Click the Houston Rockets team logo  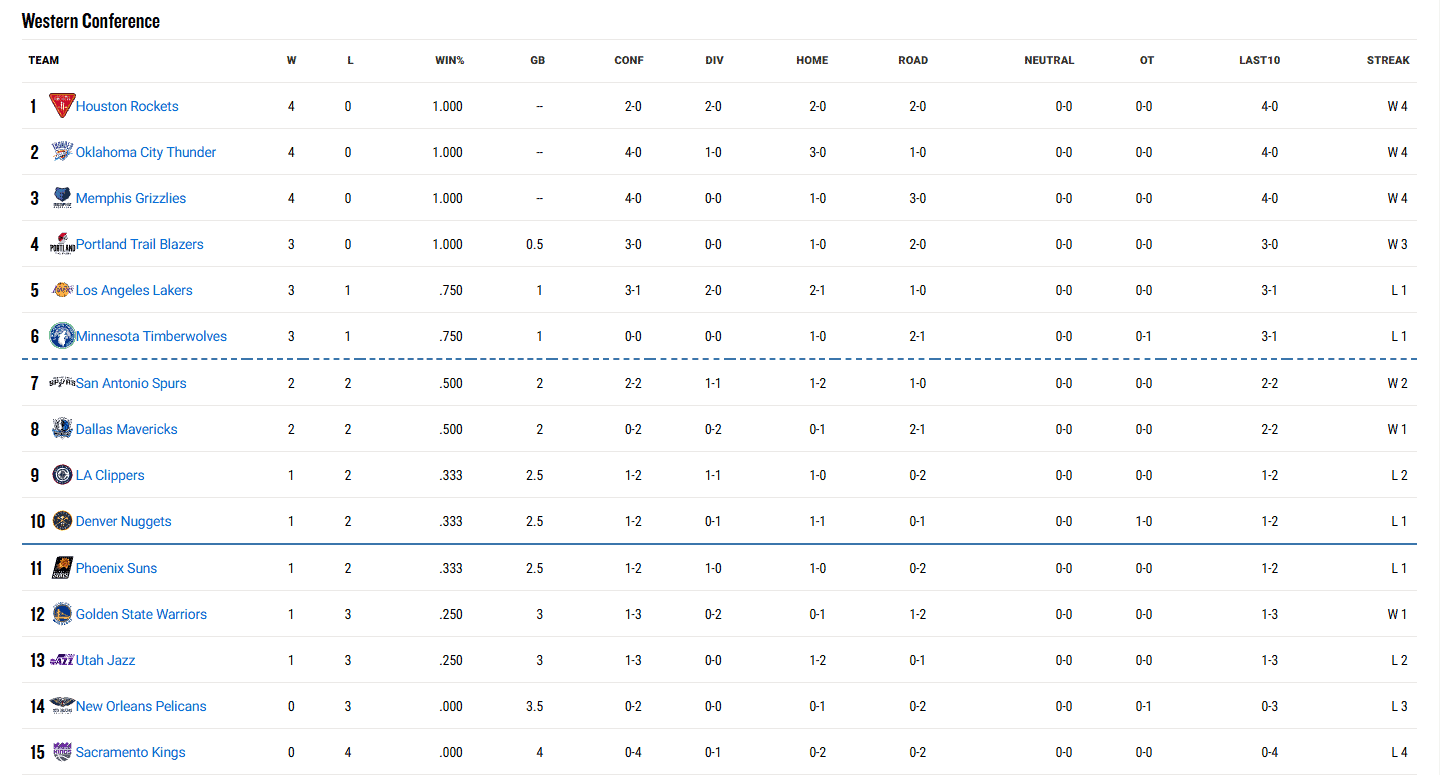62,106
